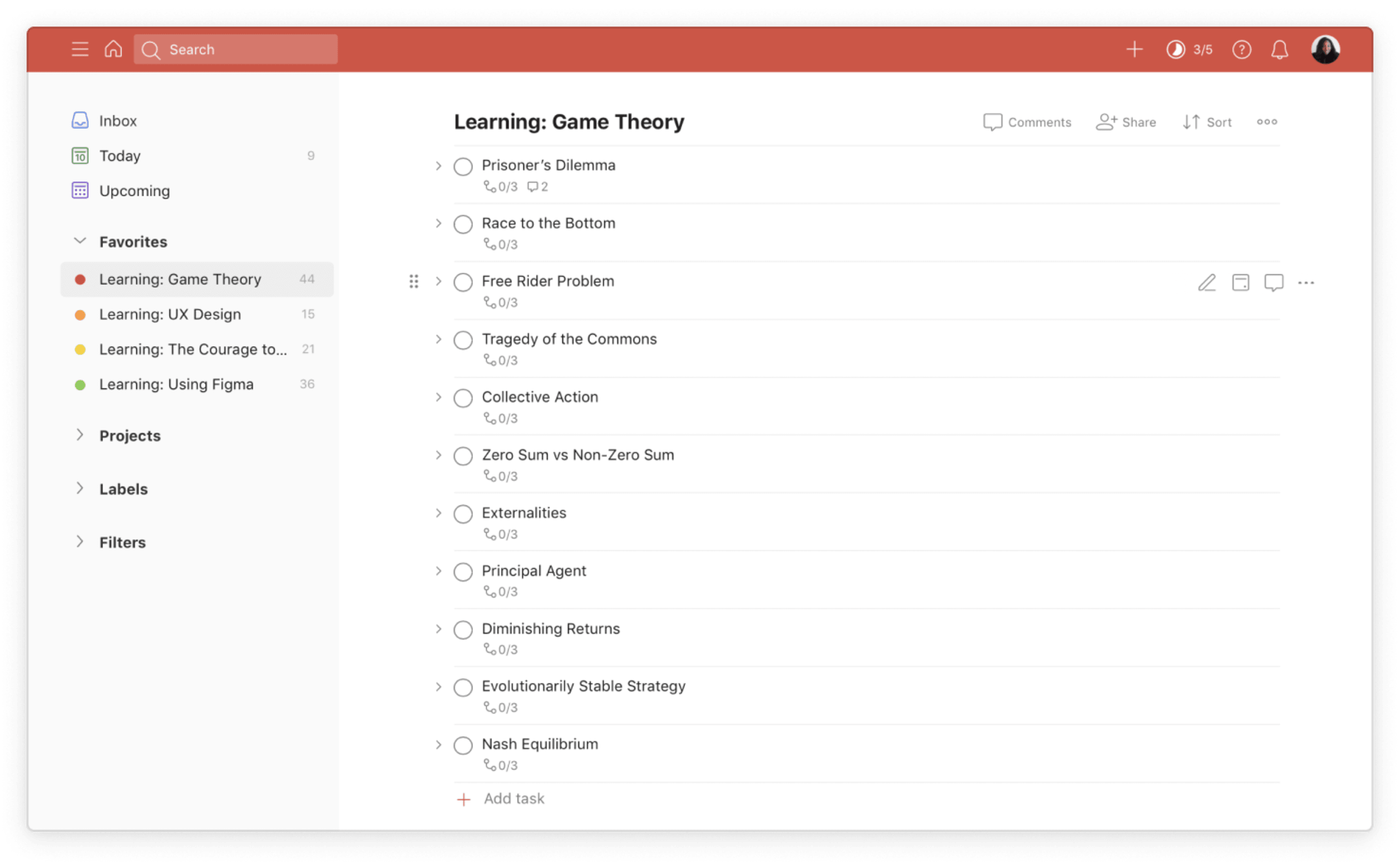Mark Collective Action complete

[x=463, y=398]
